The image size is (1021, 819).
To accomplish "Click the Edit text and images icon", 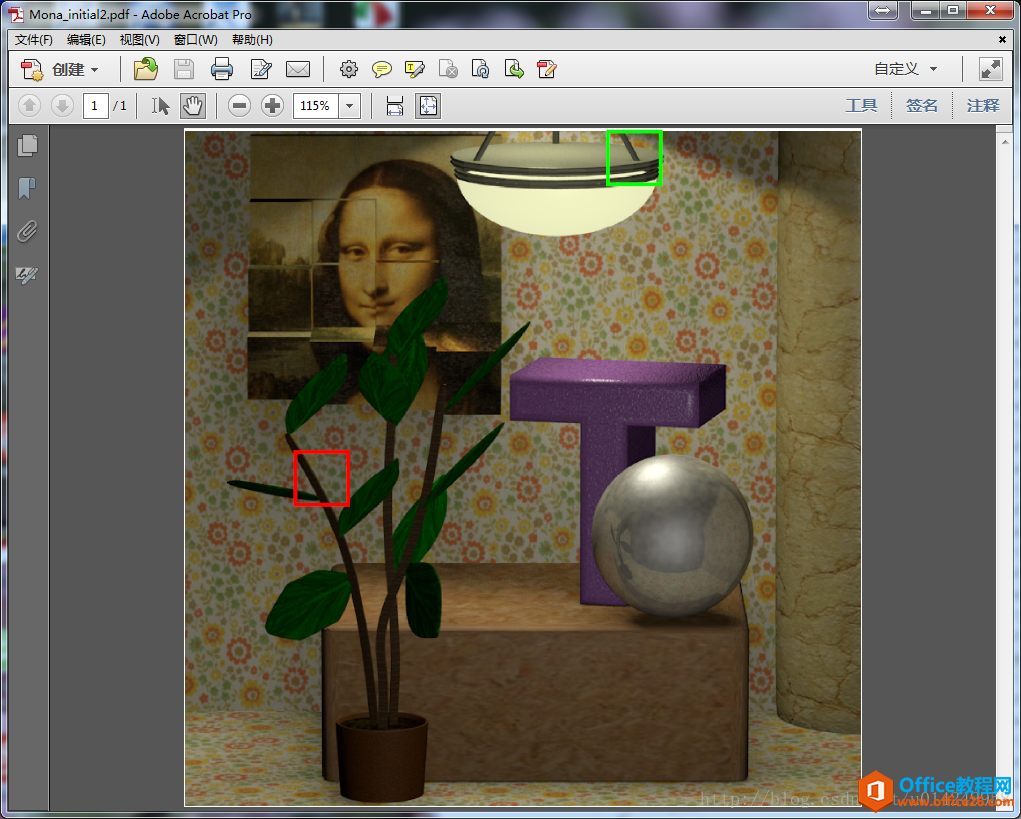I will 261,69.
